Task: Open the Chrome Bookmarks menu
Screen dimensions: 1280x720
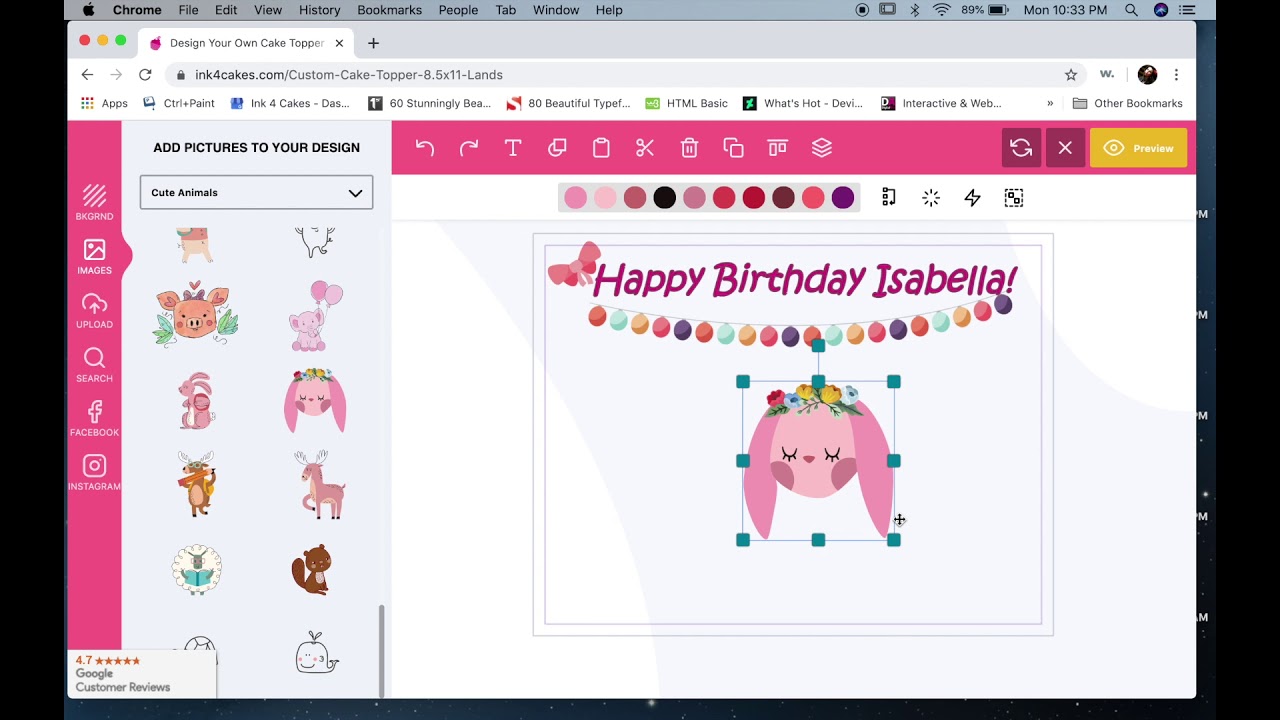Action: coord(389,10)
